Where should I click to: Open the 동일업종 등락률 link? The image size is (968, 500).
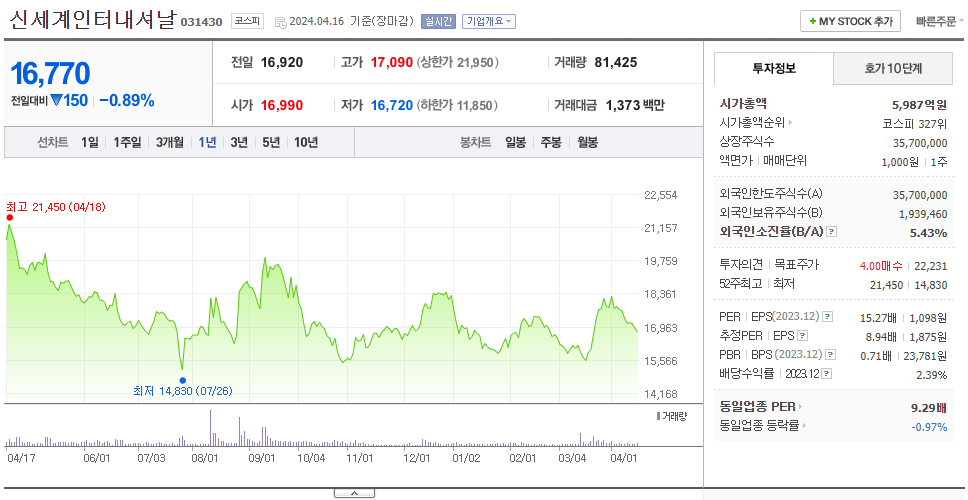coord(763,425)
